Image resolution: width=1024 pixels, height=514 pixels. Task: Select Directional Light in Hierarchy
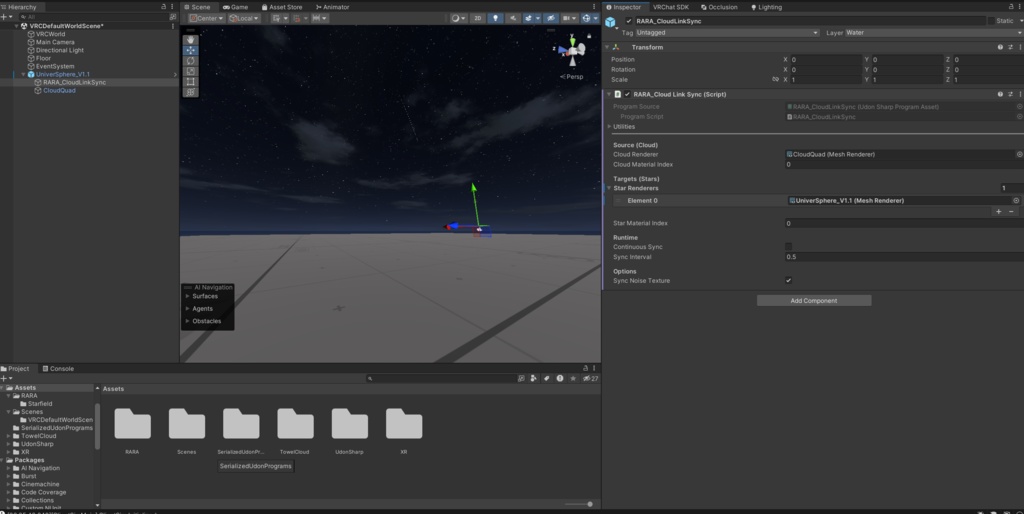pos(59,50)
